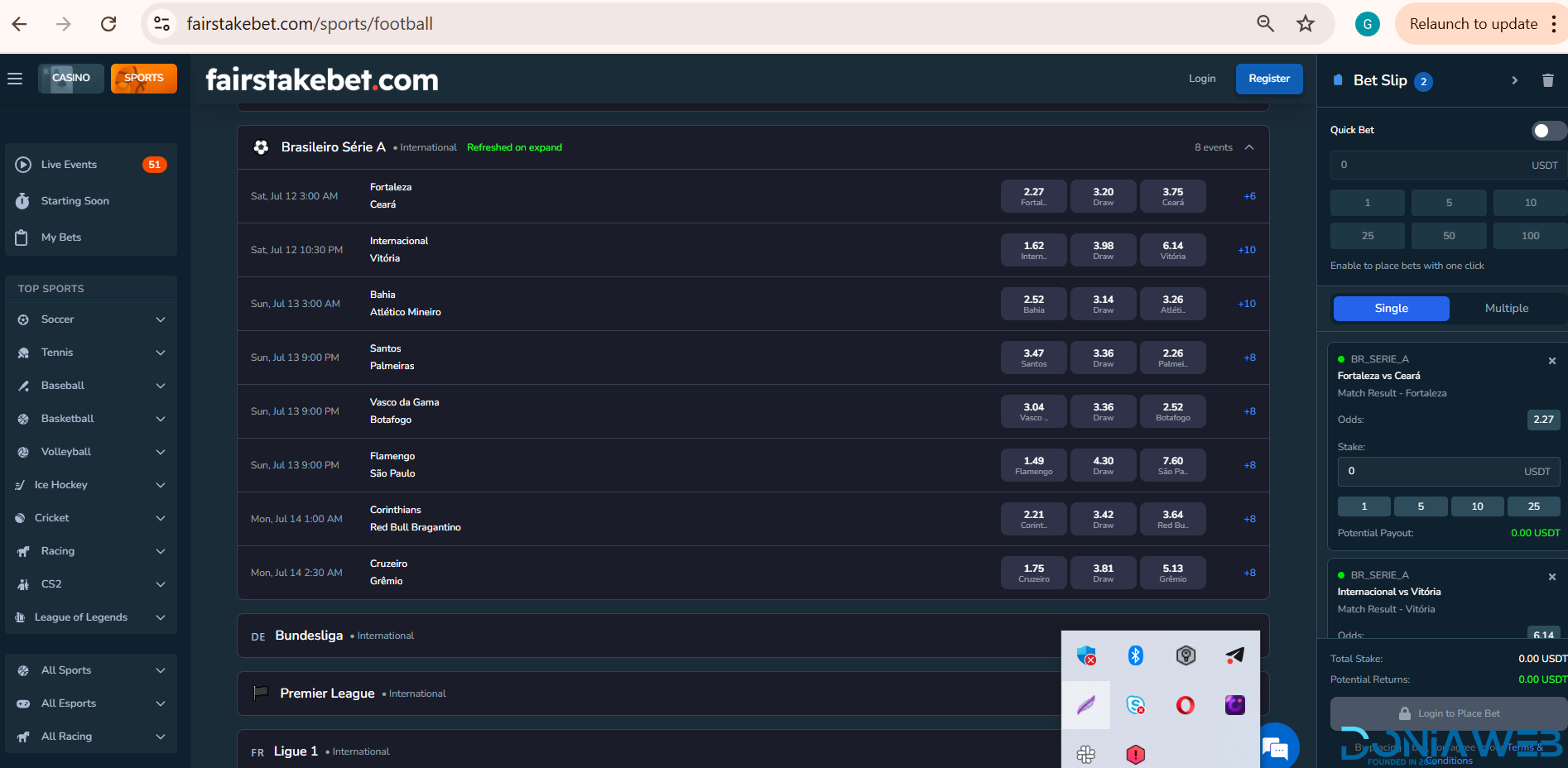1568x768 pixels.
Task: Select the Single bet tab
Action: point(1391,309)
